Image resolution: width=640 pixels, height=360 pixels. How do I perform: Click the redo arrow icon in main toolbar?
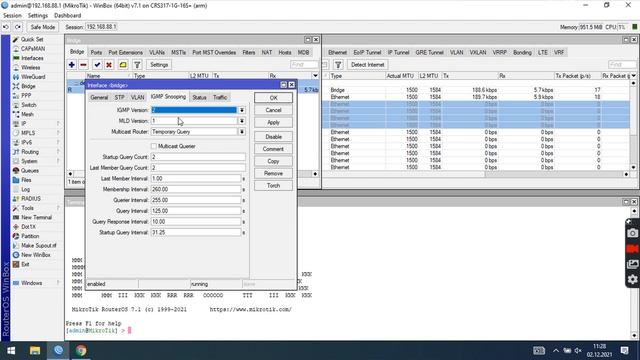18,27
